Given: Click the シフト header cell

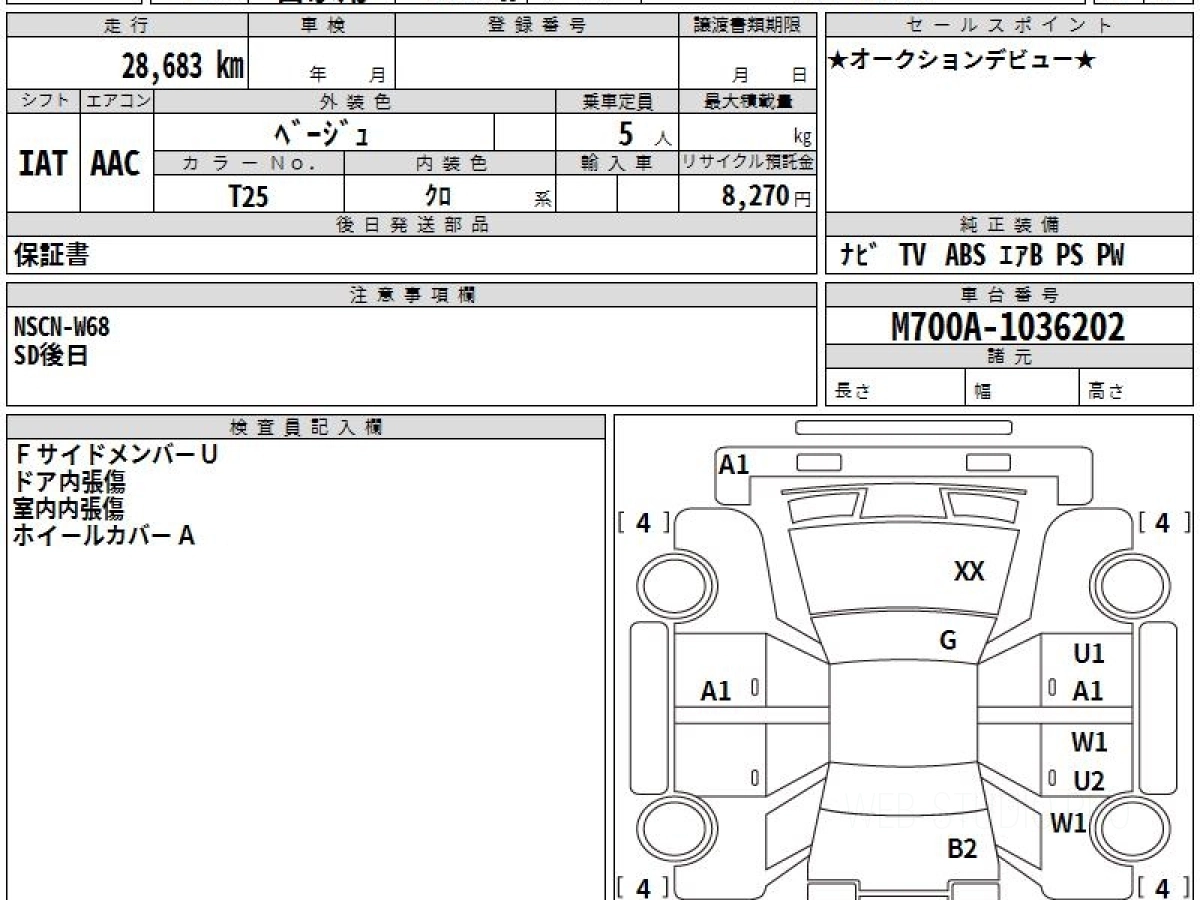Looking at the screenshot, I should [x=43, y=101].
